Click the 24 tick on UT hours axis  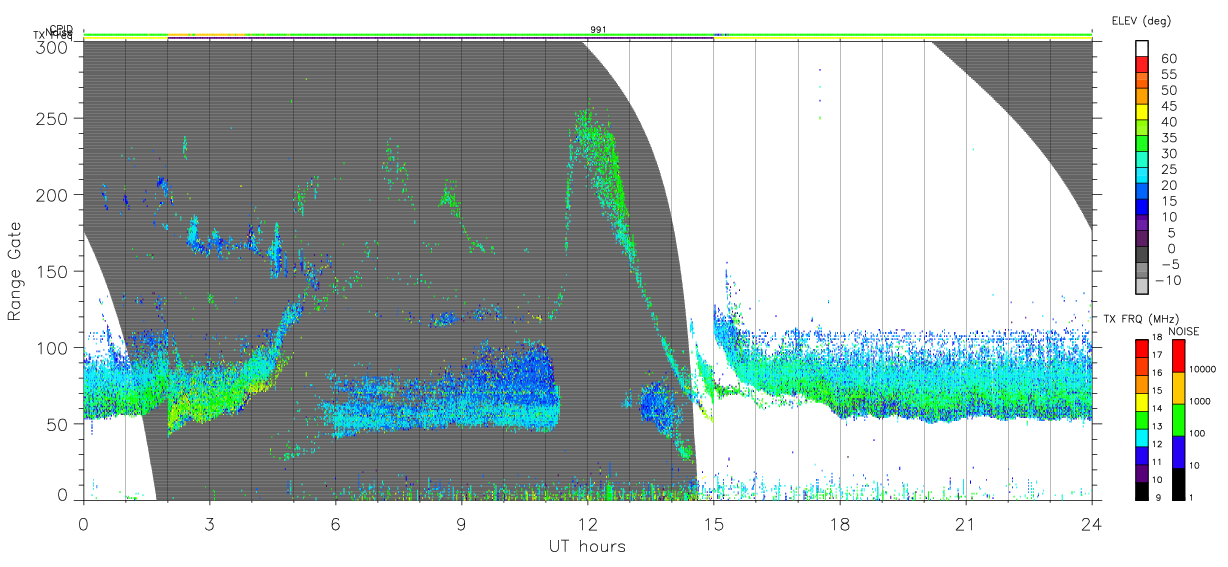coord(1091,524)
